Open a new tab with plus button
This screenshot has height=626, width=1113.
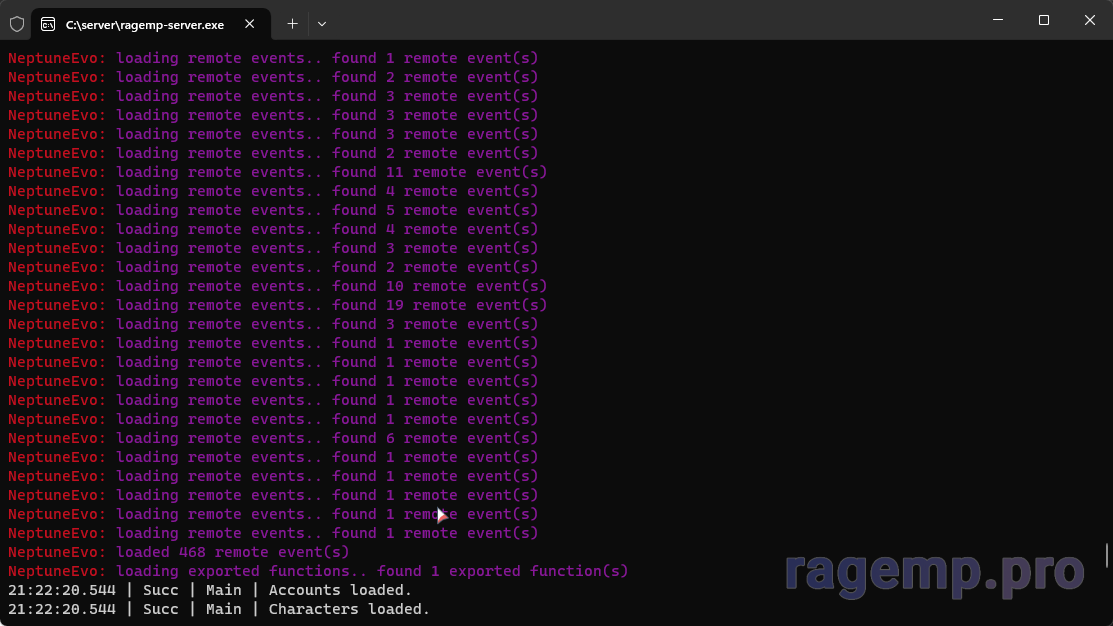[292, 23]
